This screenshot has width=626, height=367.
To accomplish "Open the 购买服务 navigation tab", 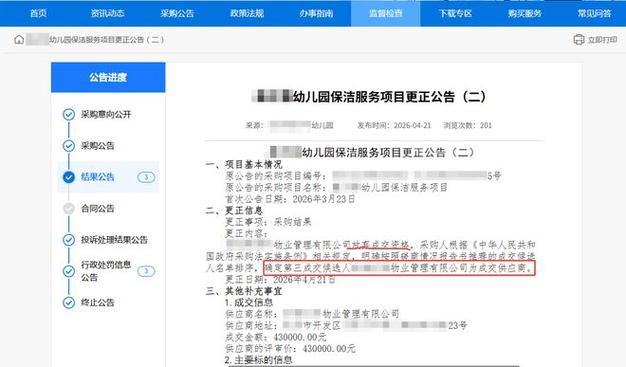I will pos(525,13).
